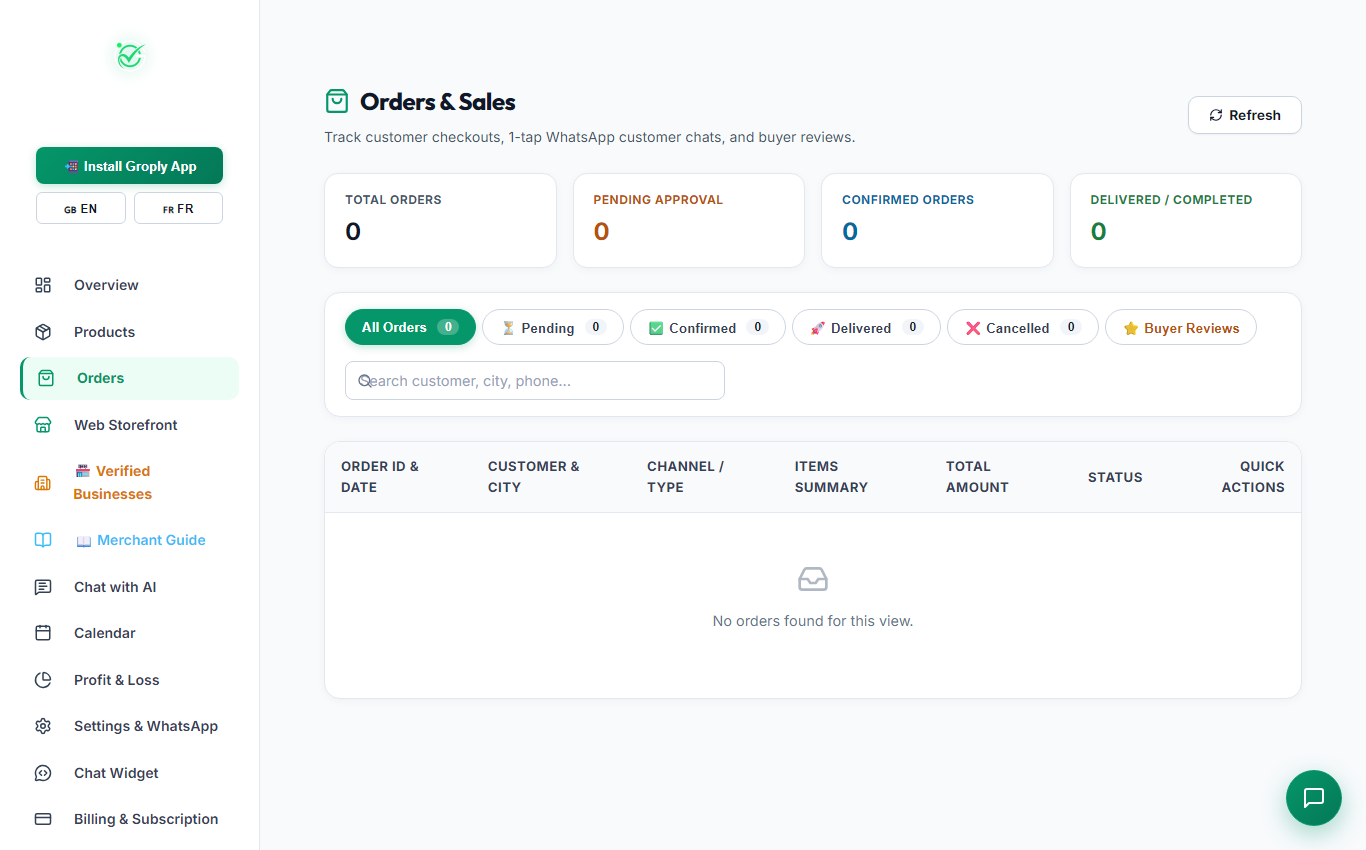This screenshot has height=850, width=1366.
Task: Filter orders by Cancelled
Action: pos(1023,327)
